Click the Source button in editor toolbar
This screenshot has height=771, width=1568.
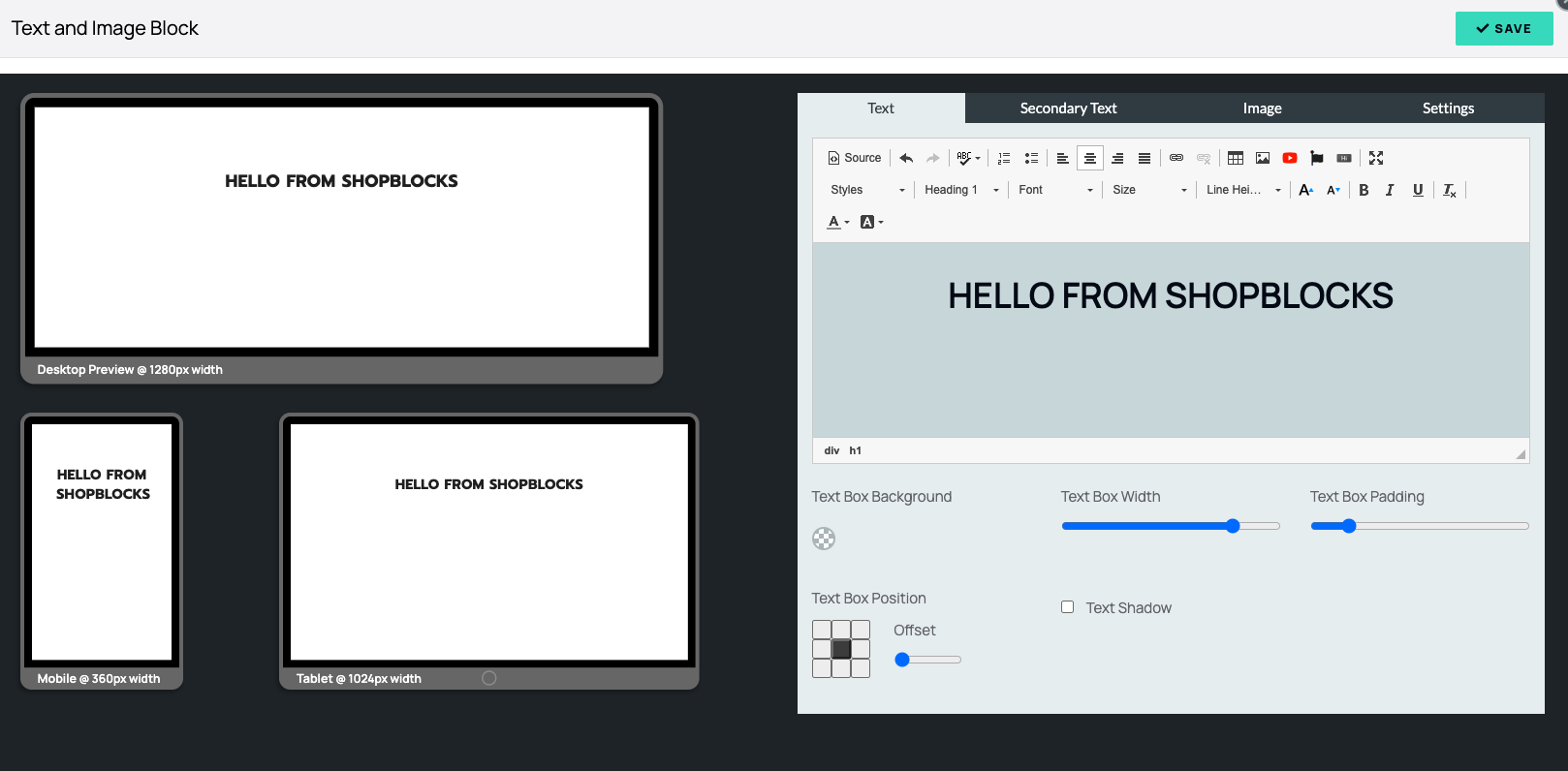click(x=854, y=158)
